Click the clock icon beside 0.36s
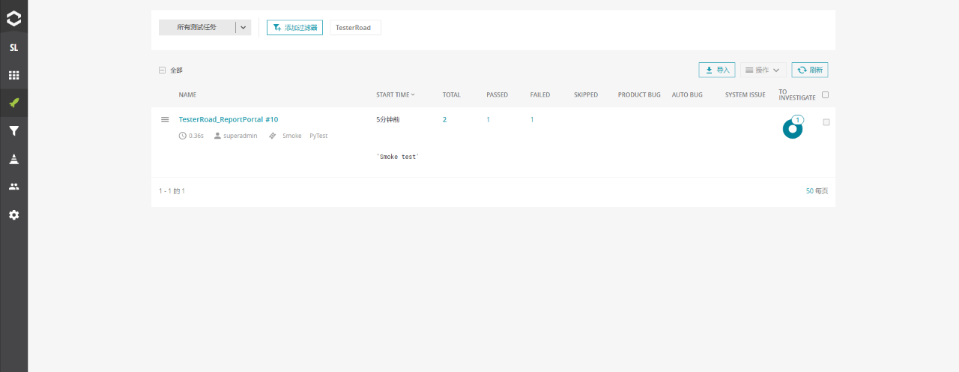Image resolution: width=959 pixels, height=372 pixels. coord(182,136)
